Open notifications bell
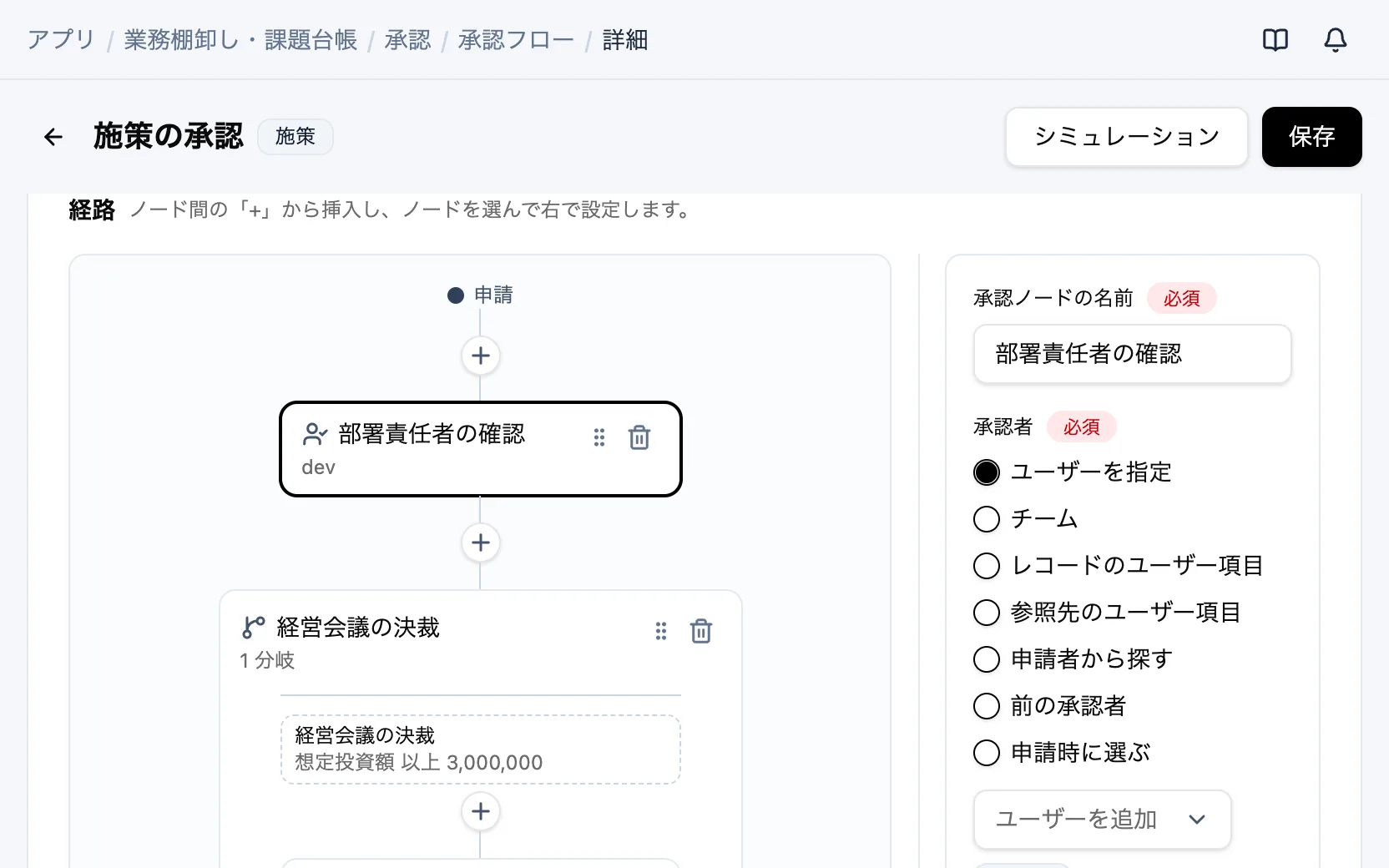 [1336, 40]
